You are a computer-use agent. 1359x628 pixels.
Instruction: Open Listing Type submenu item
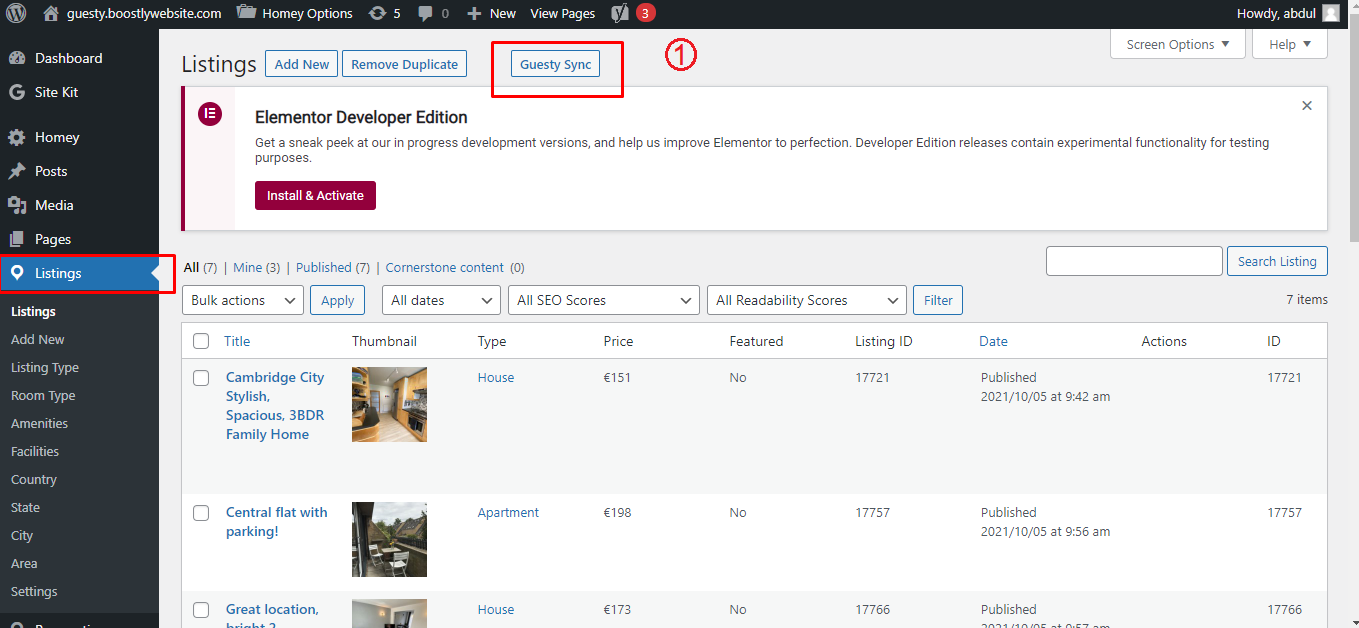click(x=45, y=367)
